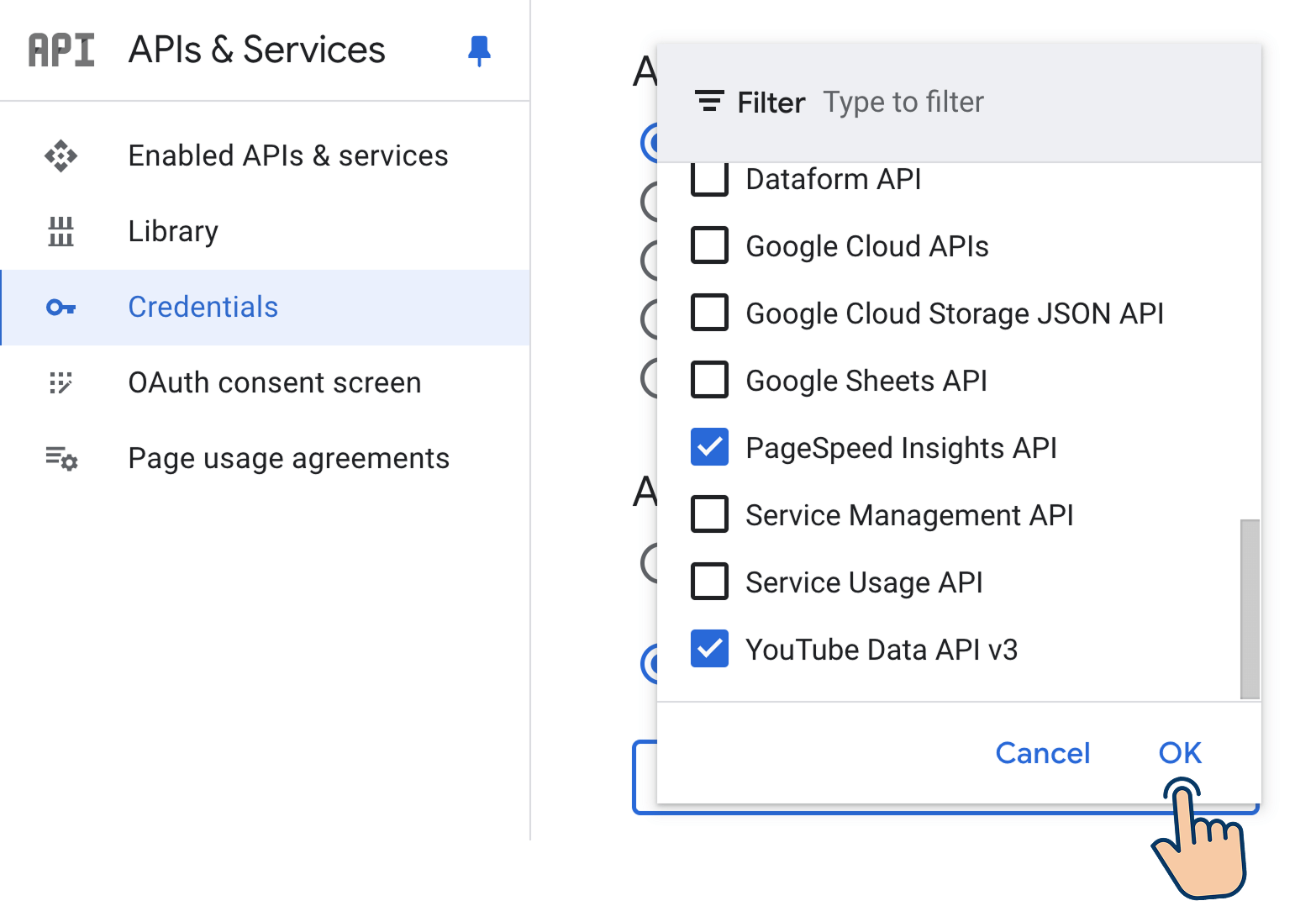Click the OAuth consent screen dotted icon

coord(61,383)
